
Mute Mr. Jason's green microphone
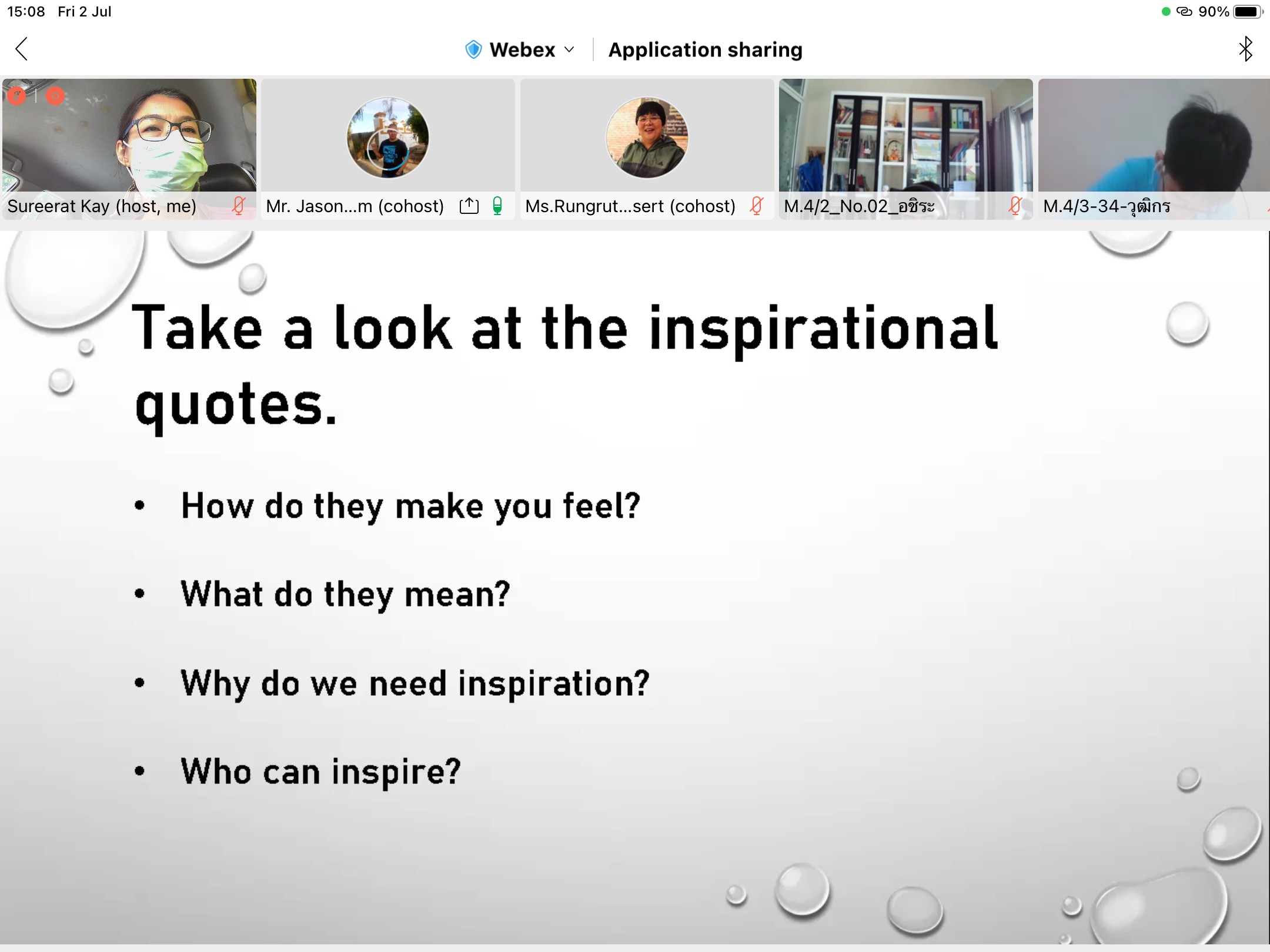[x=497, y=206]
